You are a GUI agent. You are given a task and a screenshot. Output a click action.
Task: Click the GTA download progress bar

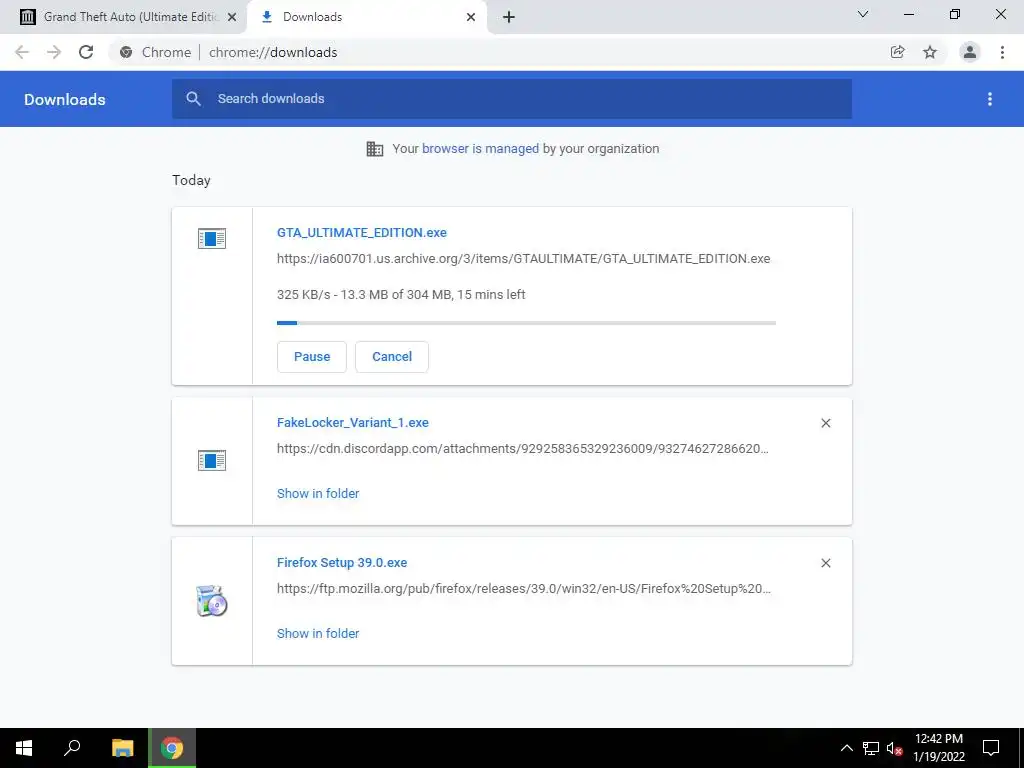(x=526, y=323)
